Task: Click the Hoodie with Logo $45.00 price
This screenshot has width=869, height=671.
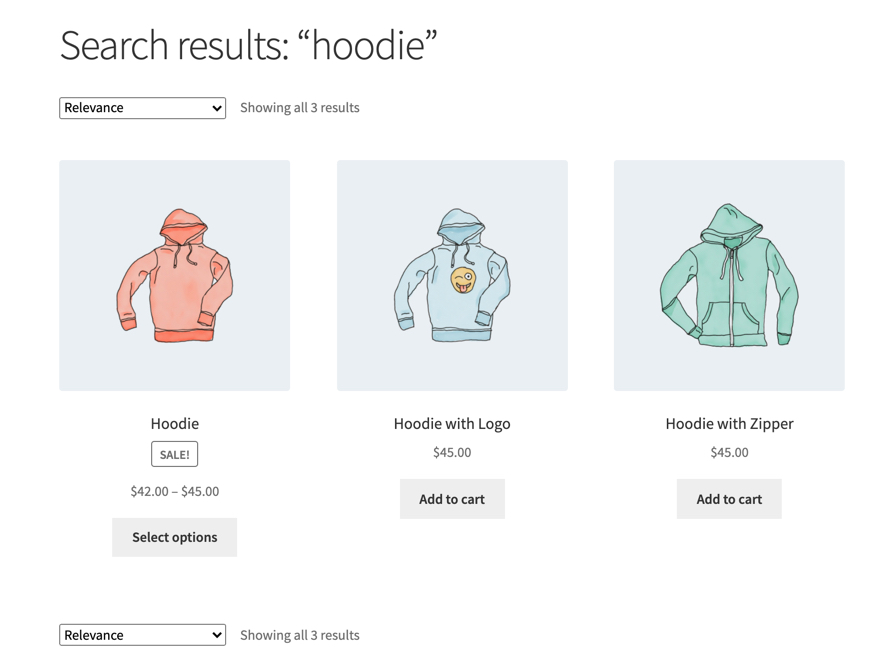Action: [x=452, y=453]
